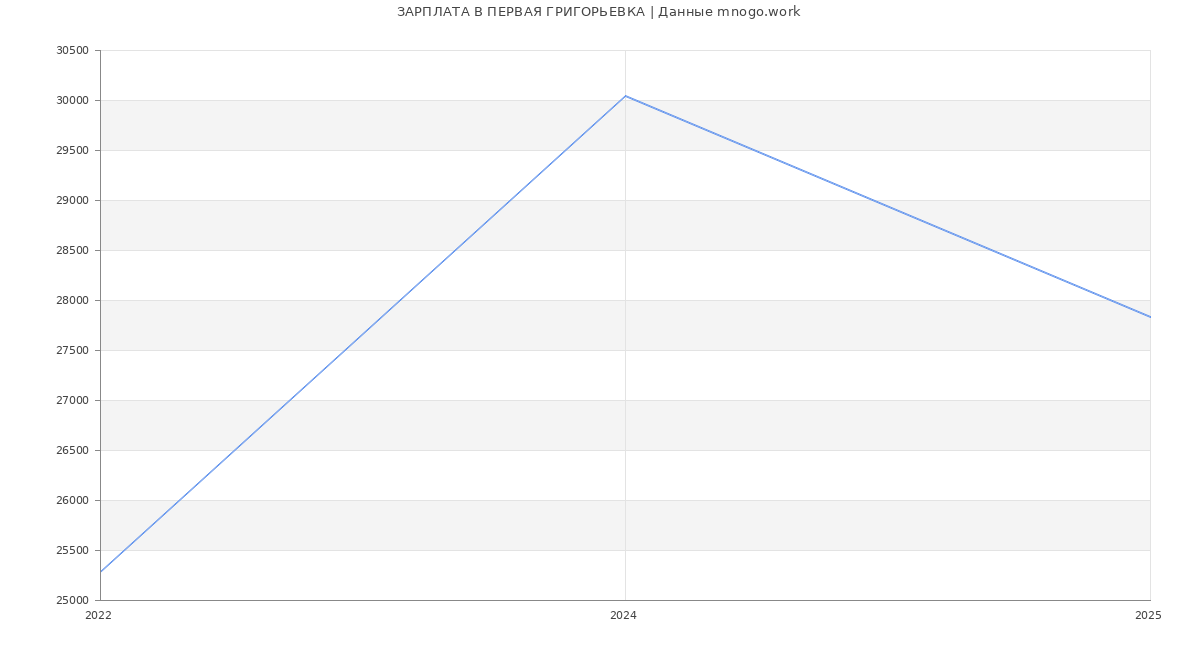Screen dimensions: 1200x650
Task: Click the y-axis label 27500
Action: (72, 351)
